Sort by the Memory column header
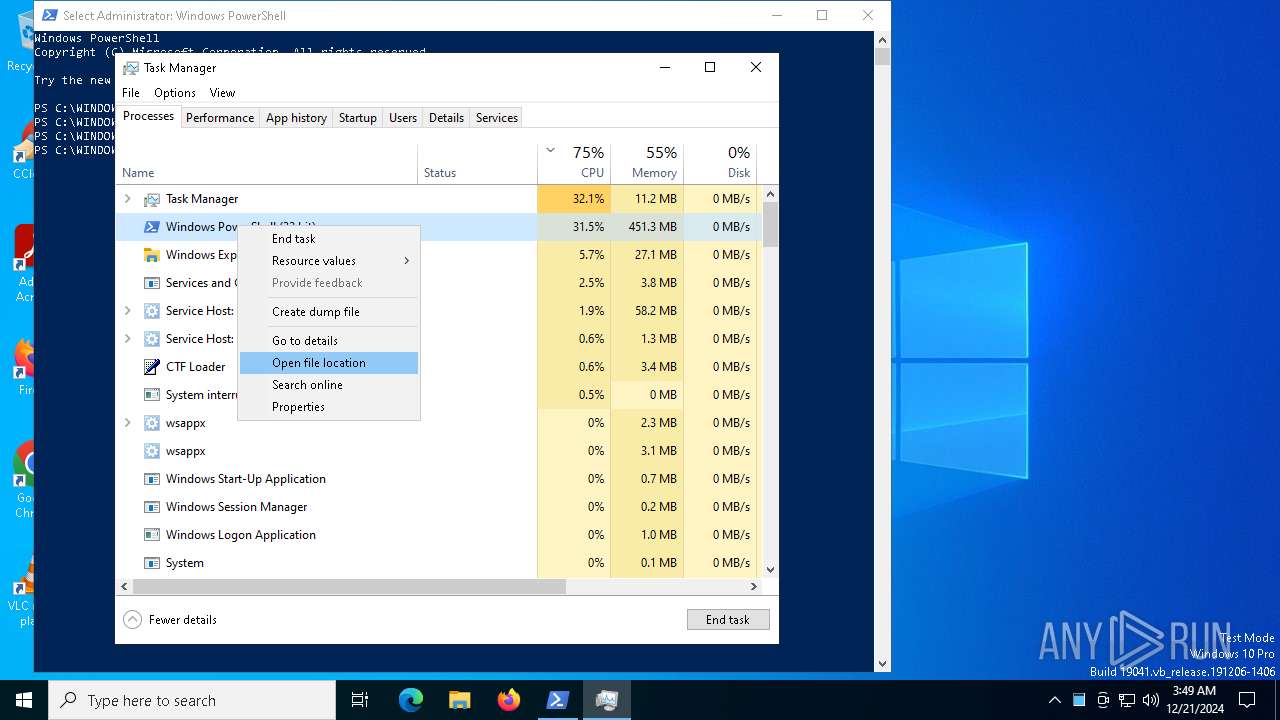 click(x=647, y=164)
